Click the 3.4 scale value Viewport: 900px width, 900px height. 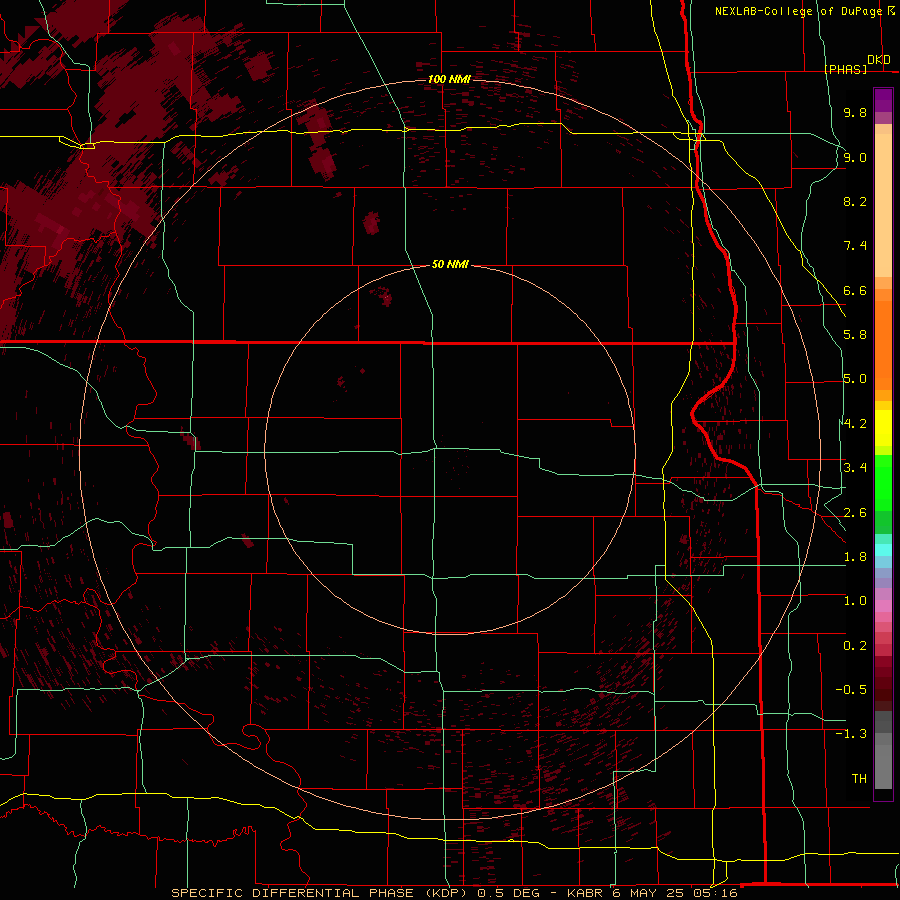click(855, 468)
